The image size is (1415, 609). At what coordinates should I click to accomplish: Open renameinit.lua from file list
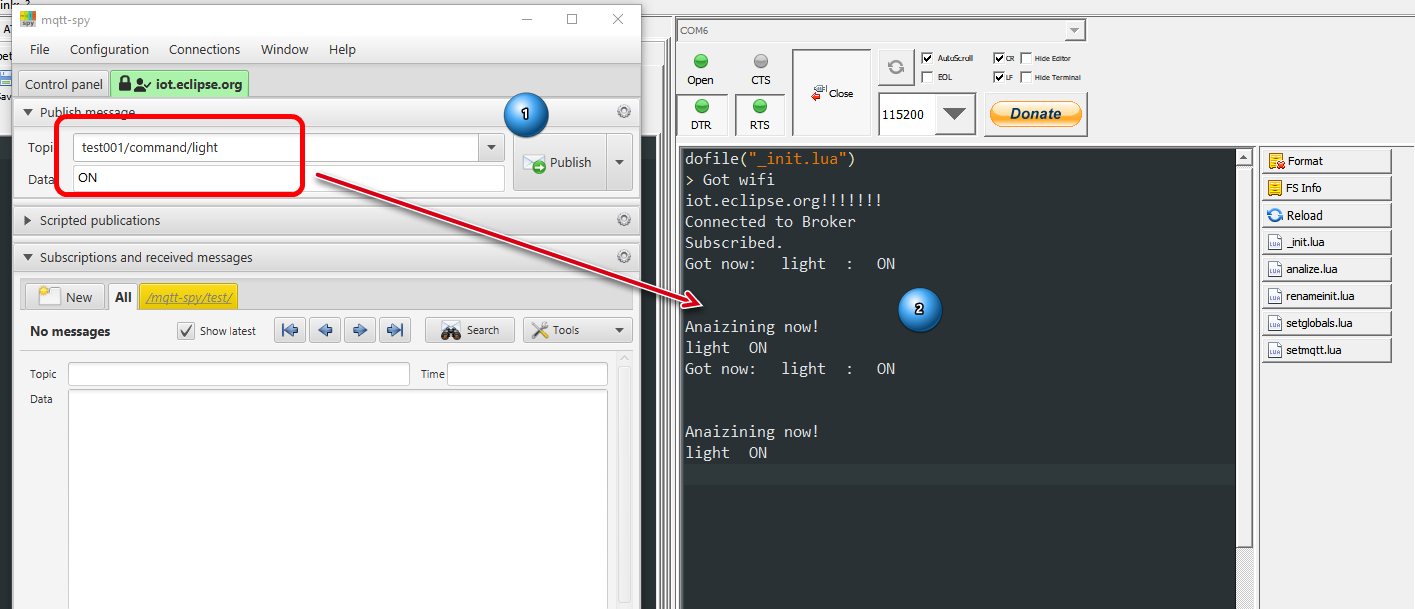coord(1327,296)
